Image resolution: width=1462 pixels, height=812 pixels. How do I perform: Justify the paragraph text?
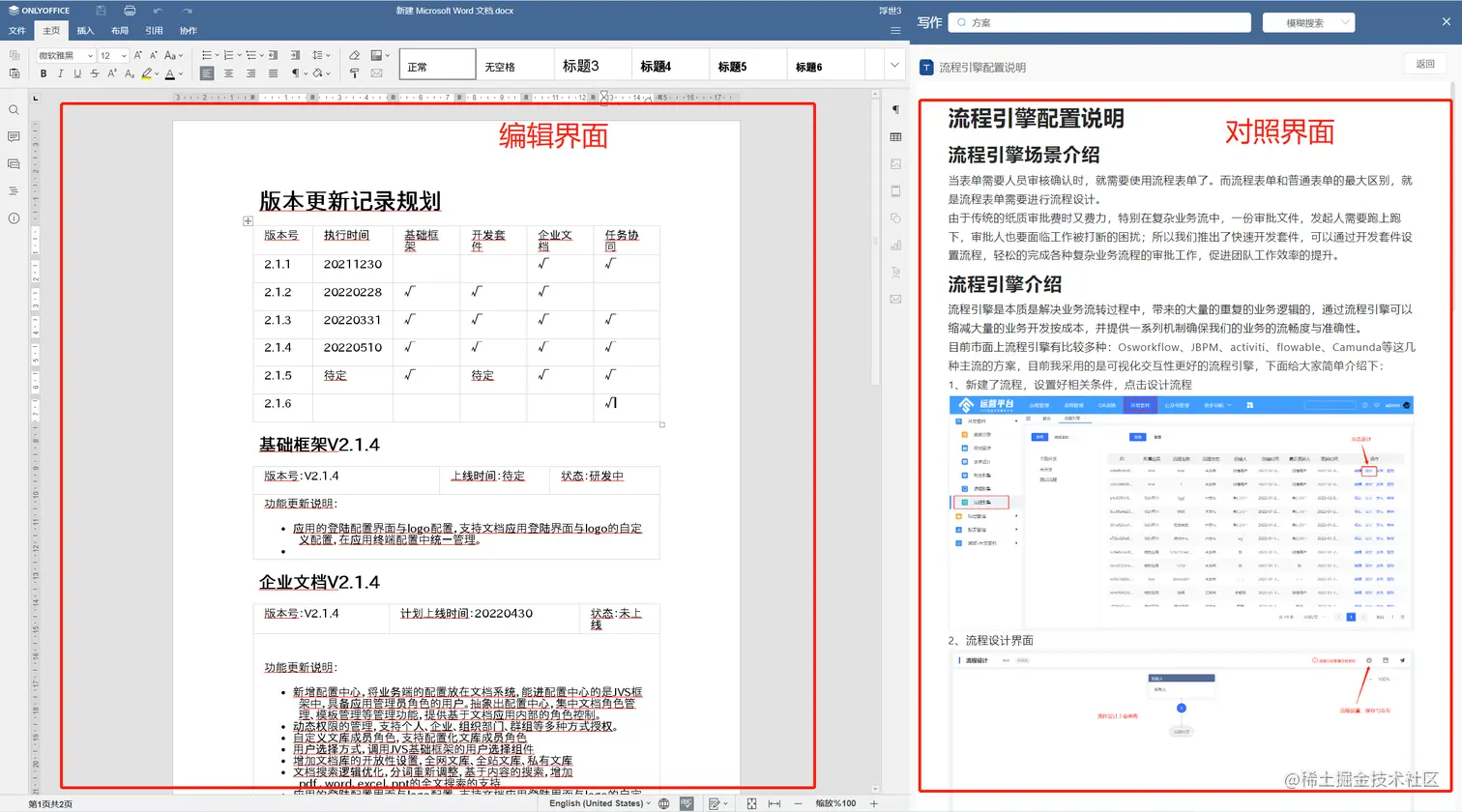coord(274,73)
